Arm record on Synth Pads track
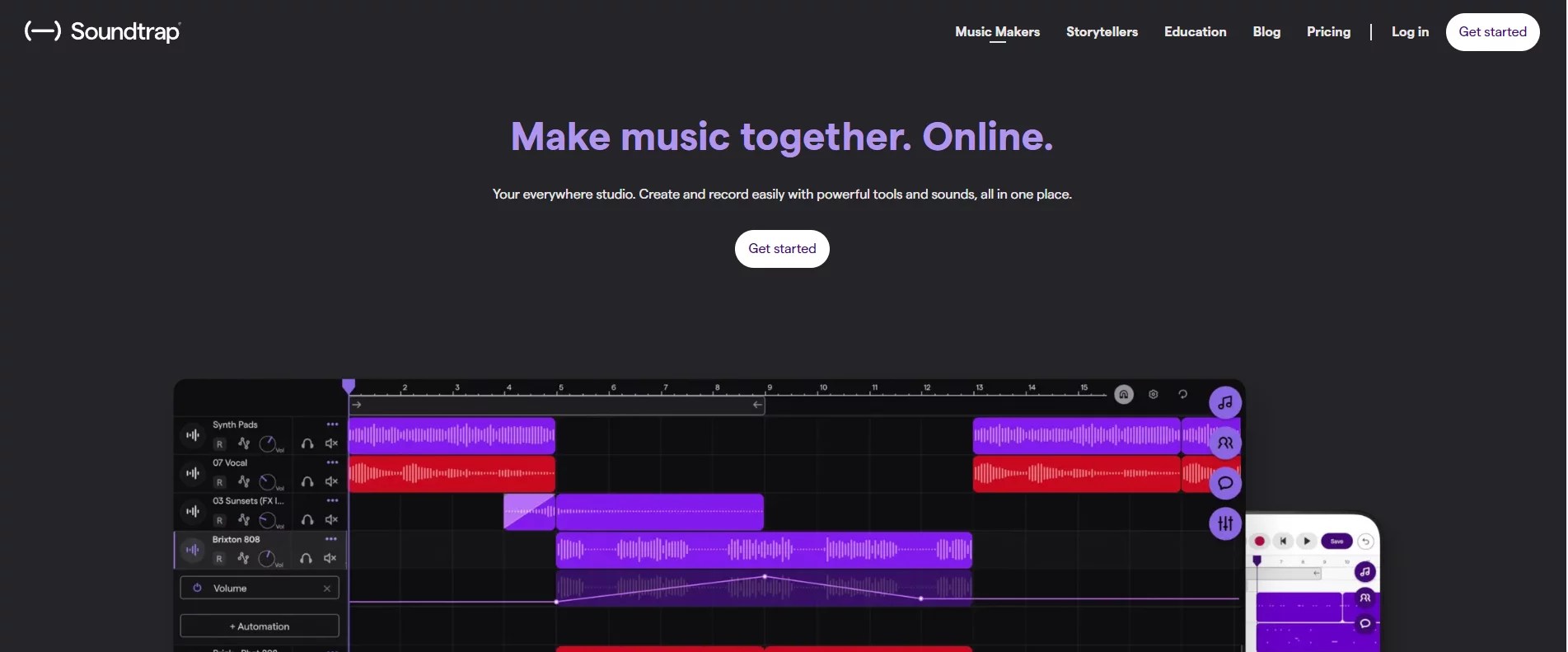1568x652 pixels. pyautogui.click(x=219, y=444)
